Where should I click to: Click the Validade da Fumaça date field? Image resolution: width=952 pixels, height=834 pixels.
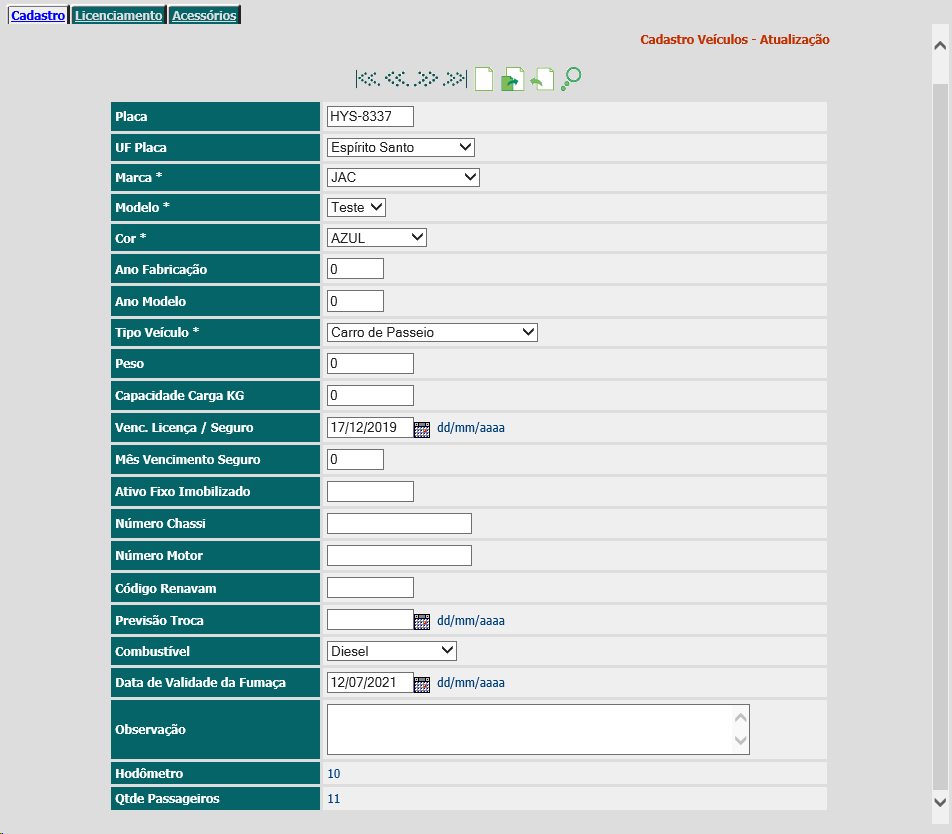tap(370, 682)
